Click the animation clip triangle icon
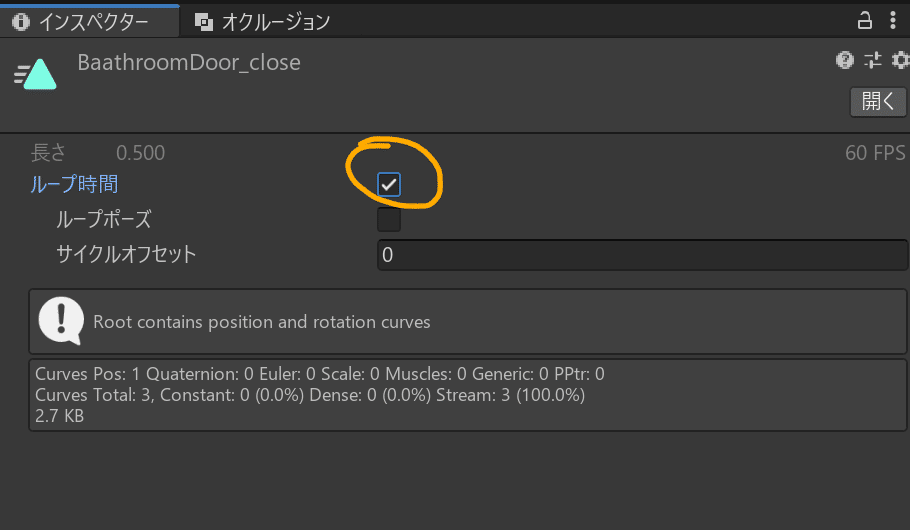910x530 pixels. (35, 74)
